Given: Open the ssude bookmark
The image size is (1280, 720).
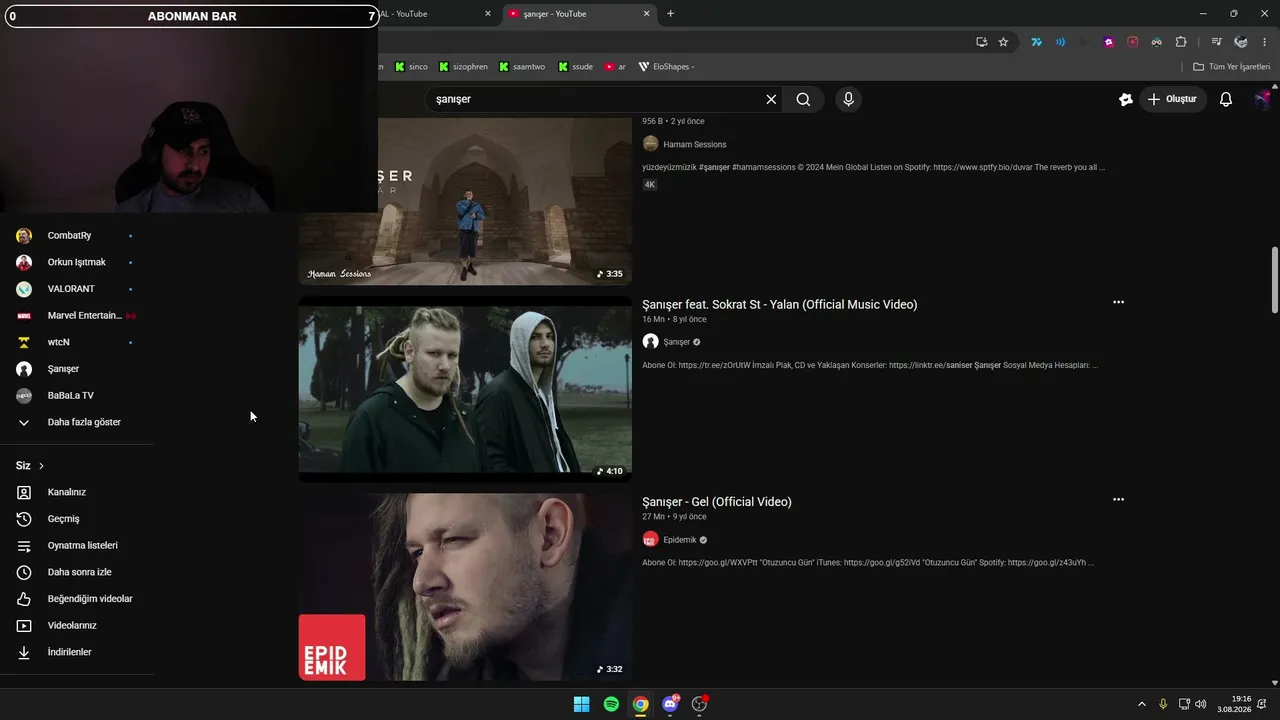Looking at the screenshot, I should [x=575, y=67].
